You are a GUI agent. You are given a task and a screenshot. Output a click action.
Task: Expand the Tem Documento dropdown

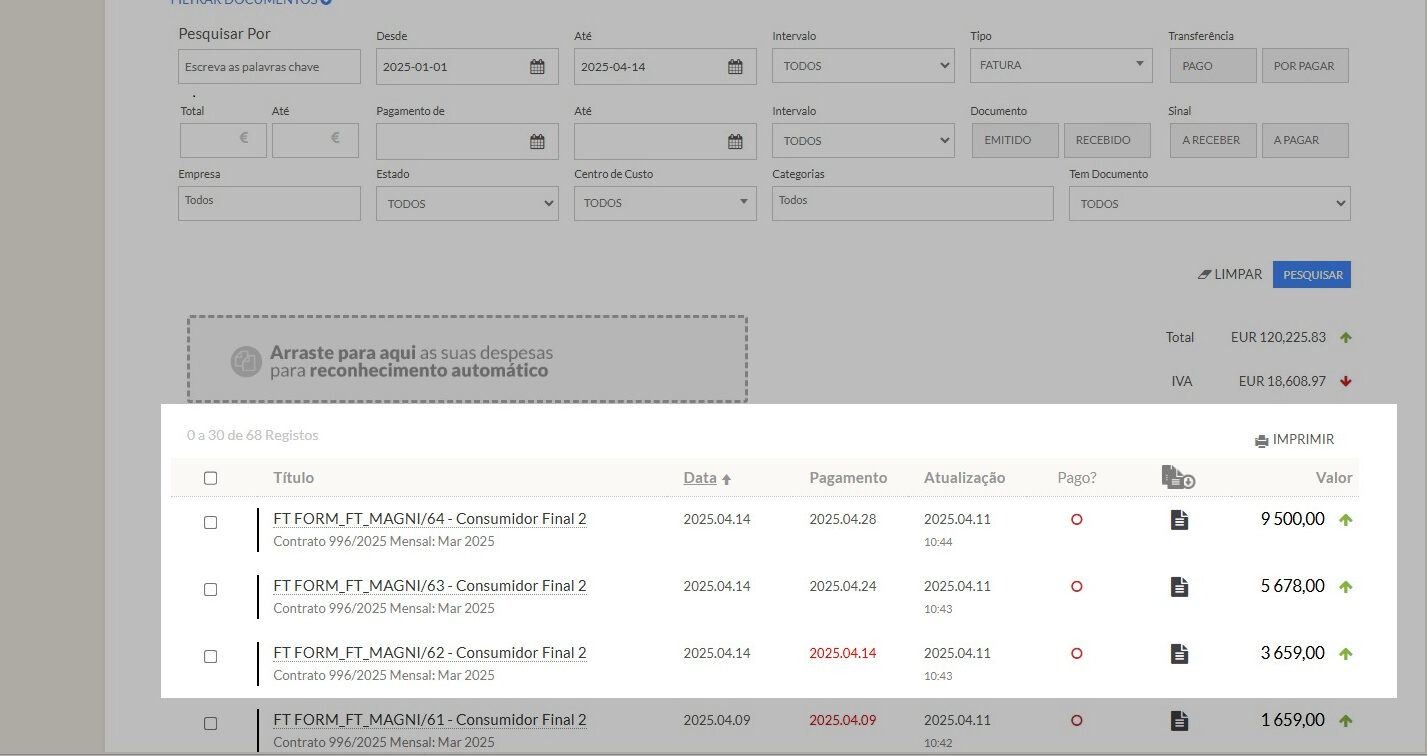pyautogui.click(x=1209, y=203)
